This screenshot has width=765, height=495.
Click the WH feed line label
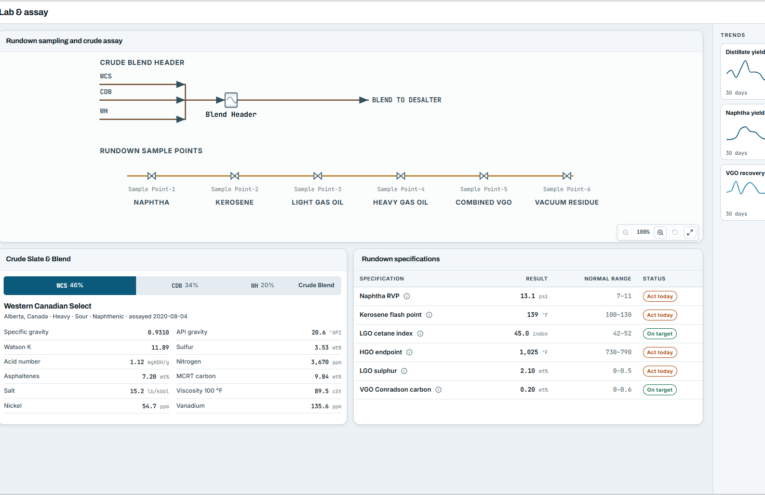(104, 111)
